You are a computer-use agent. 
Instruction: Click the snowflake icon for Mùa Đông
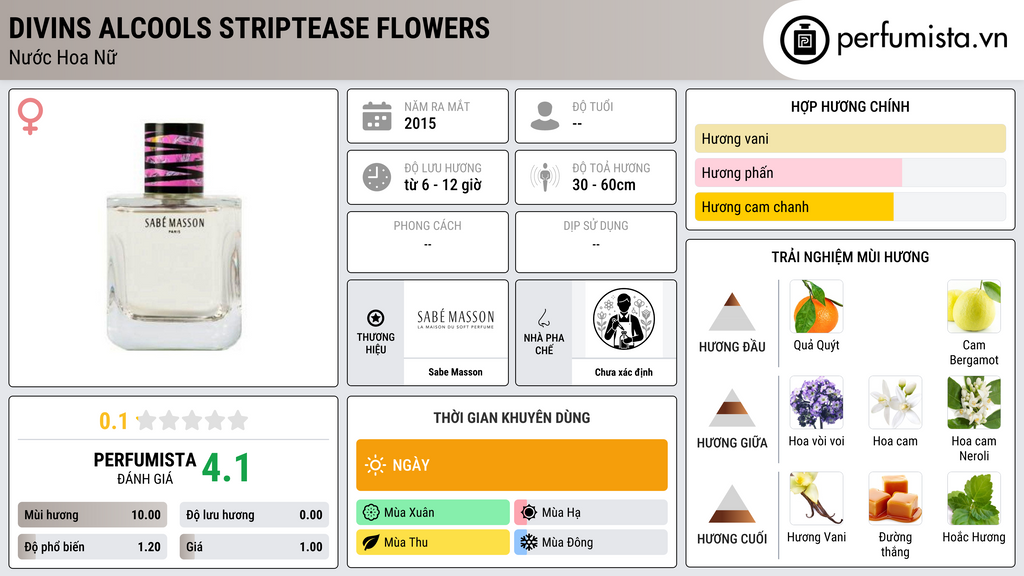529,542
